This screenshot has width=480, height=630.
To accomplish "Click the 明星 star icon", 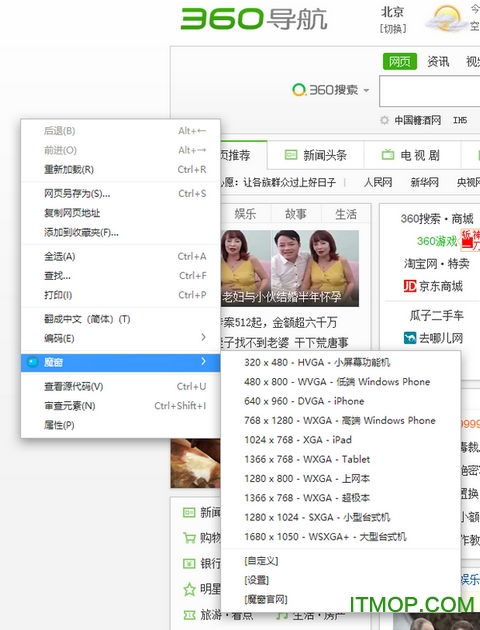I will click(x=189, y=589).
